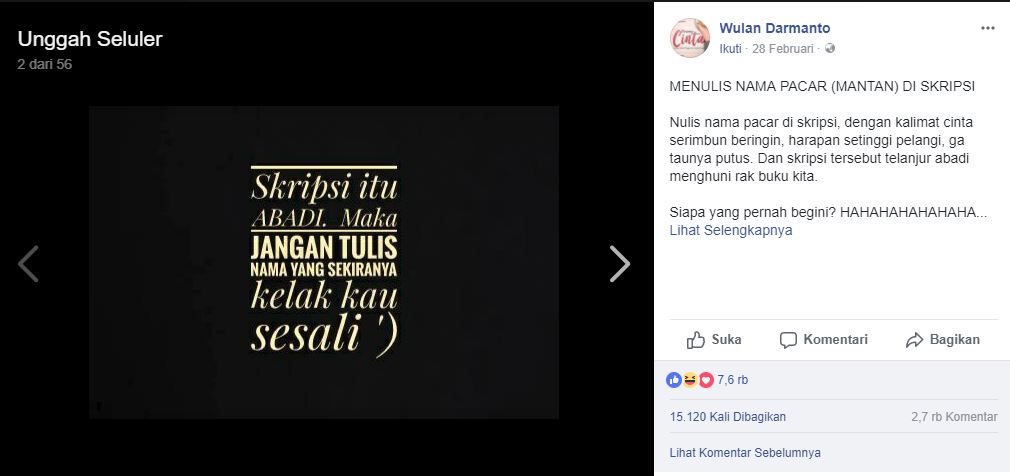Expand post text with Lihat Selengkapnya
Image resolution: width=1010 pixels, height=476 pixels.
(730, 230)
